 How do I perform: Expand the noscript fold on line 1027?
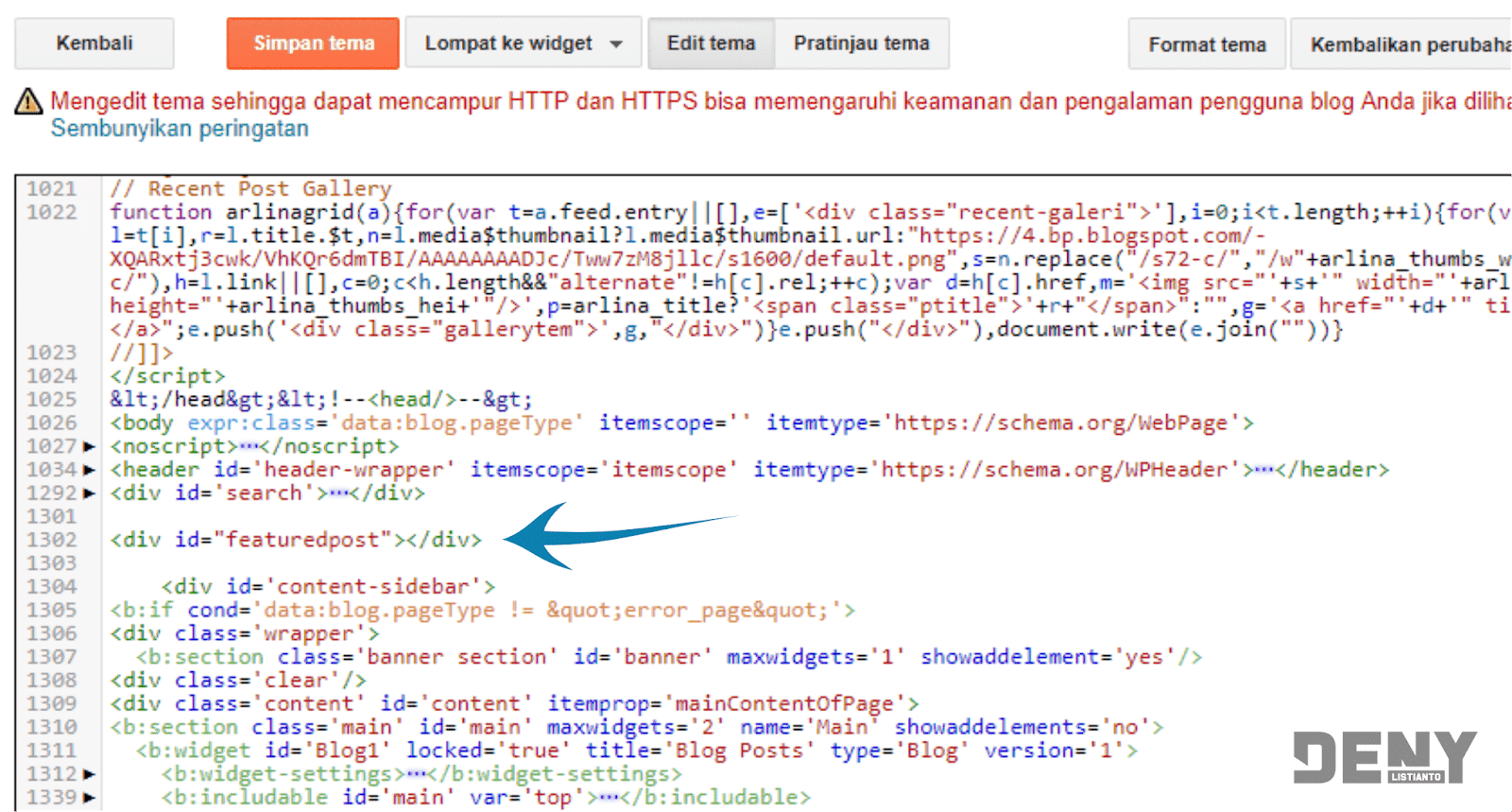(x=89, y=446)
